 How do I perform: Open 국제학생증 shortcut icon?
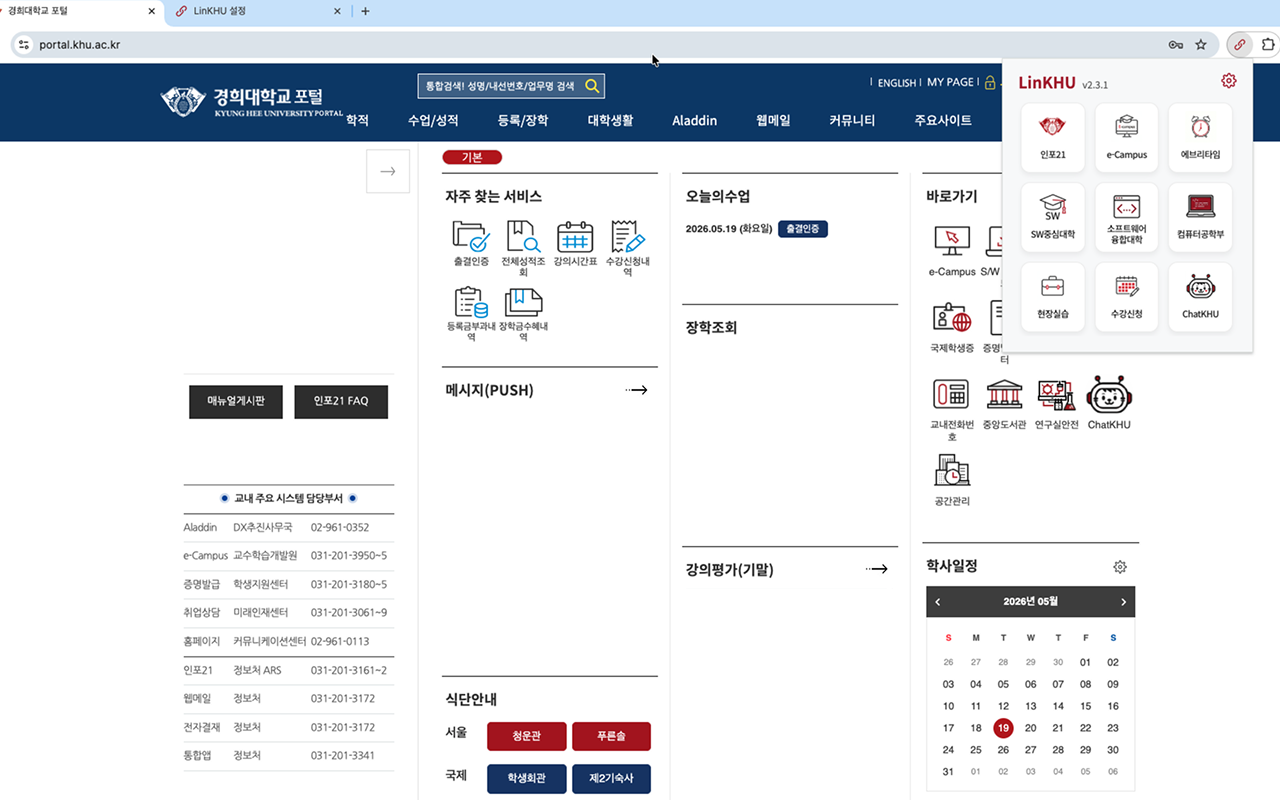click(x=951, y=328)
